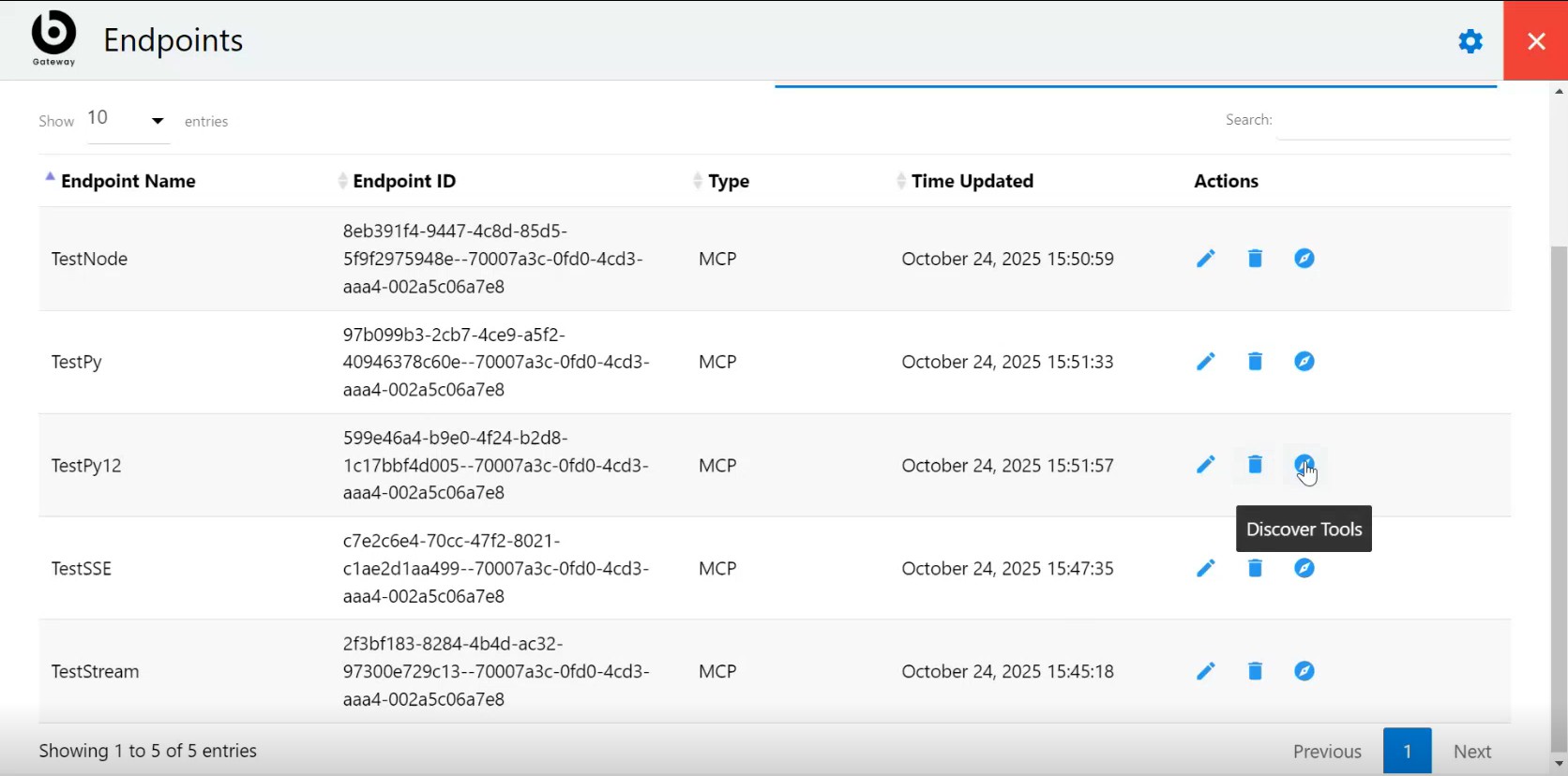Open settings gear in the header

click(1470, 41)
